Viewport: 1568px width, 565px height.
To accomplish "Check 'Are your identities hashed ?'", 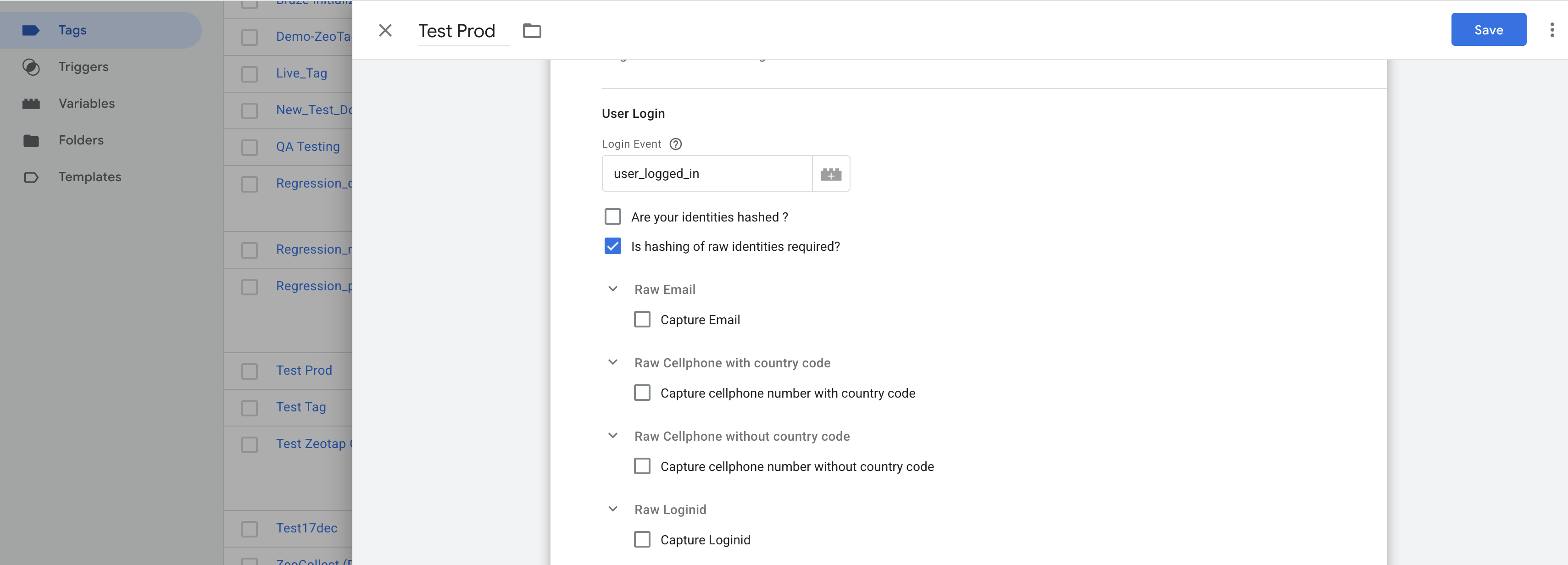I will coord(612,216).
